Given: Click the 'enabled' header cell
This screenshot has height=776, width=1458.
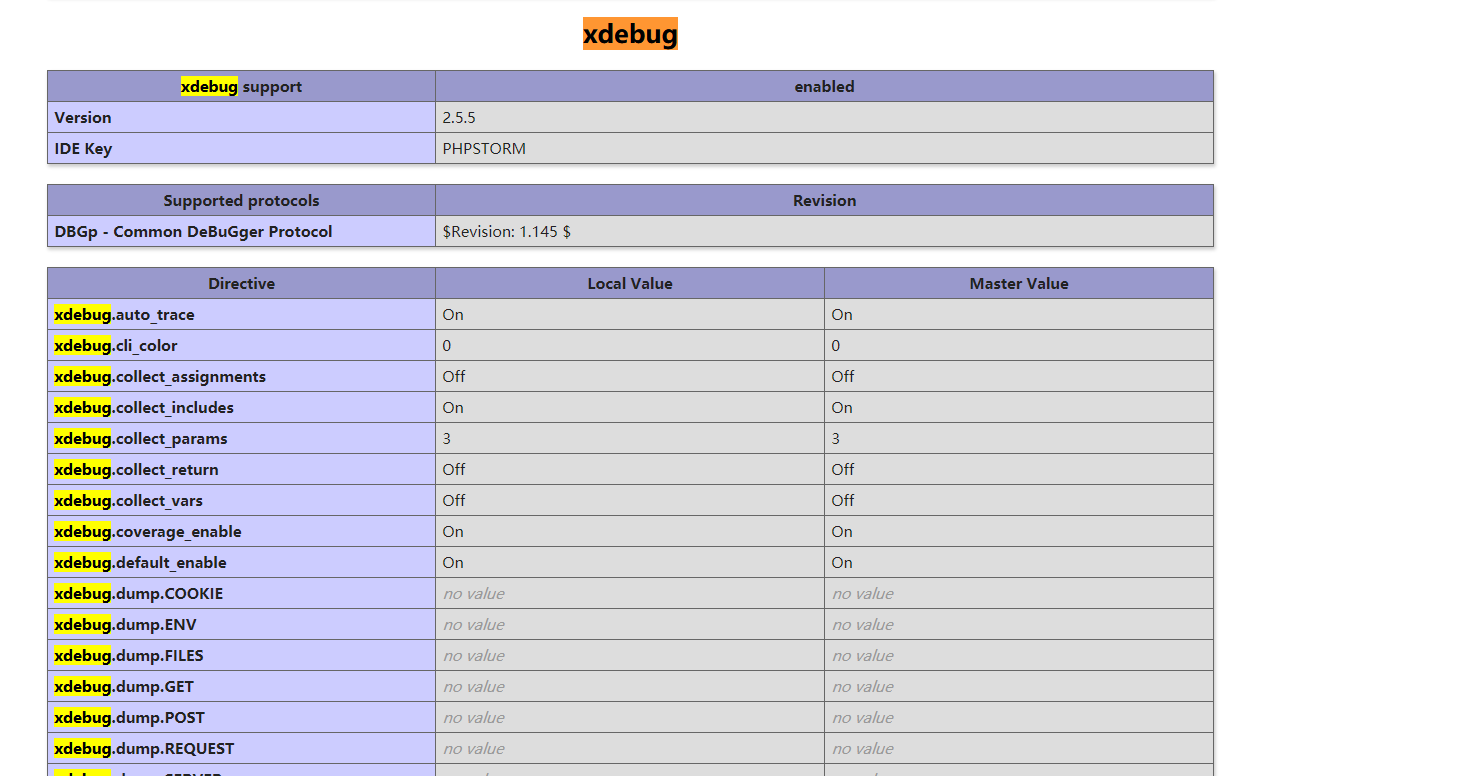Looking at the screenshot, I should tap(824, 86).
